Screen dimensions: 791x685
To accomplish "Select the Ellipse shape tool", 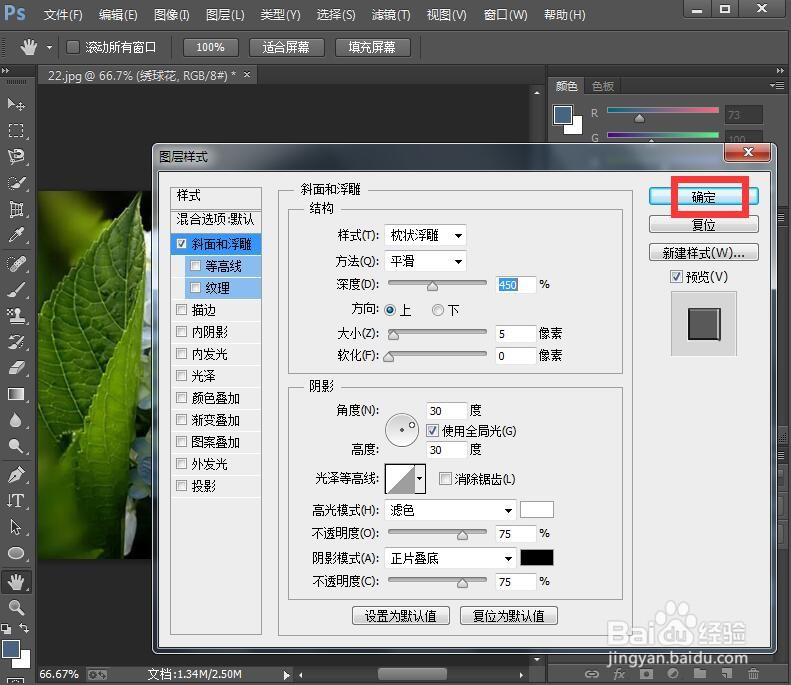I will [16, 553].
